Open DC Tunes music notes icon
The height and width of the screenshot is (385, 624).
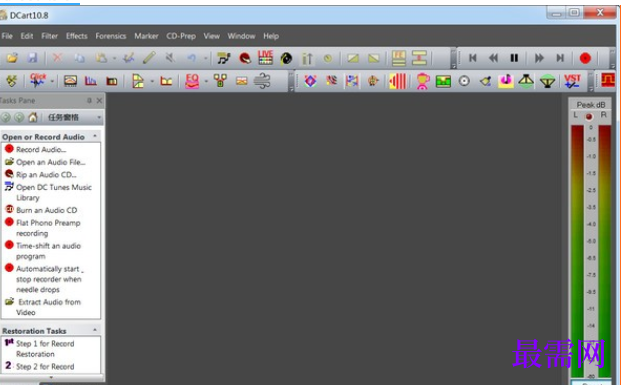coord(224,58)
